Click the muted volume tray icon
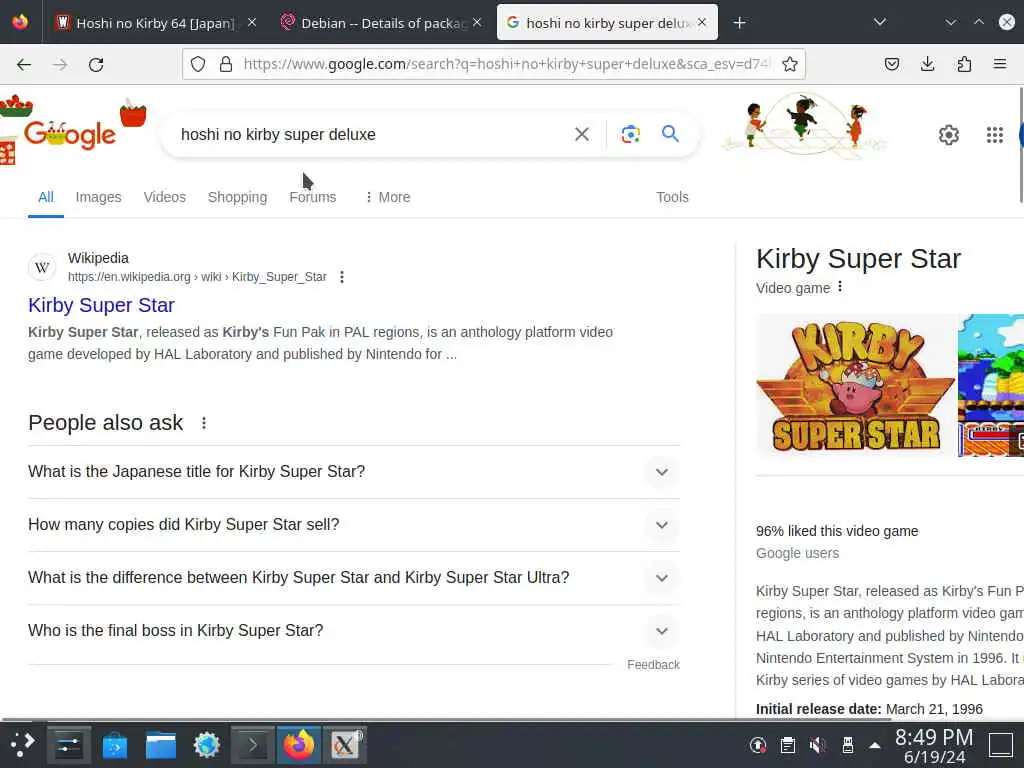 pos(817,744)
